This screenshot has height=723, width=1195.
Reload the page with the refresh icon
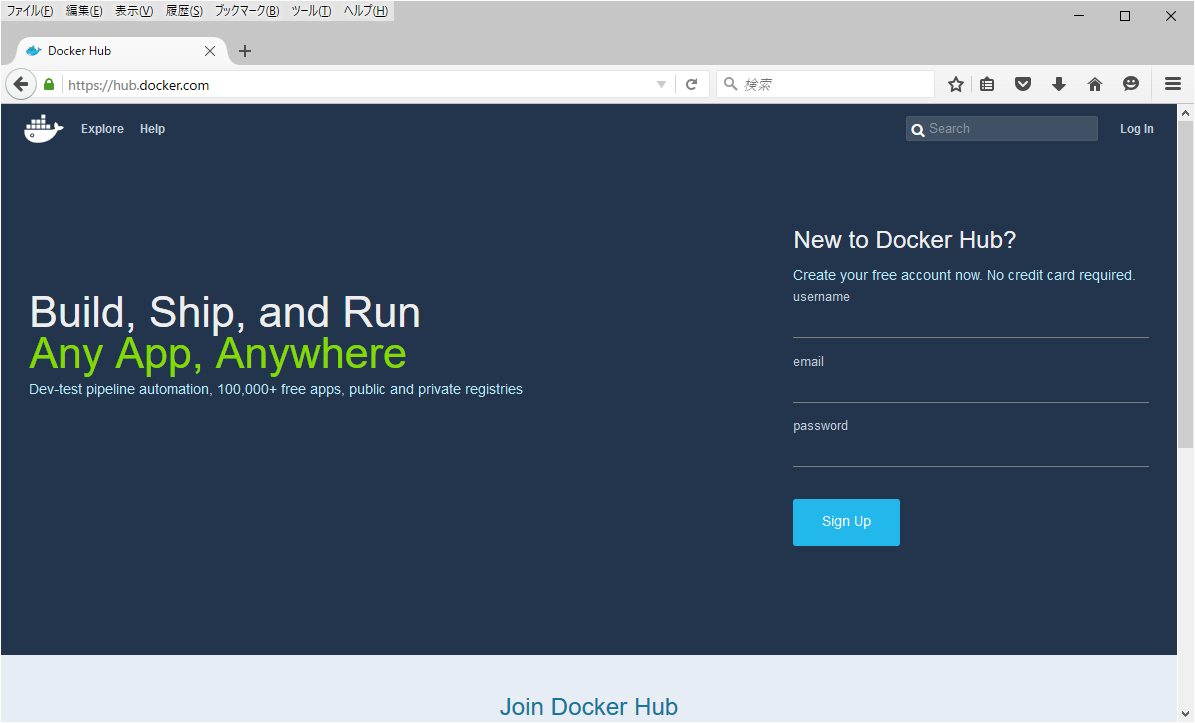coord(691,85)
